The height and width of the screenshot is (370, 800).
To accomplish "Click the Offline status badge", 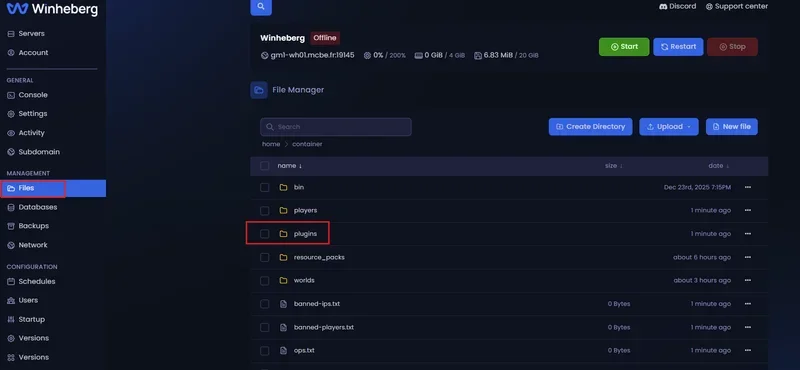I will pyautogui.click(x=325, y=38).
